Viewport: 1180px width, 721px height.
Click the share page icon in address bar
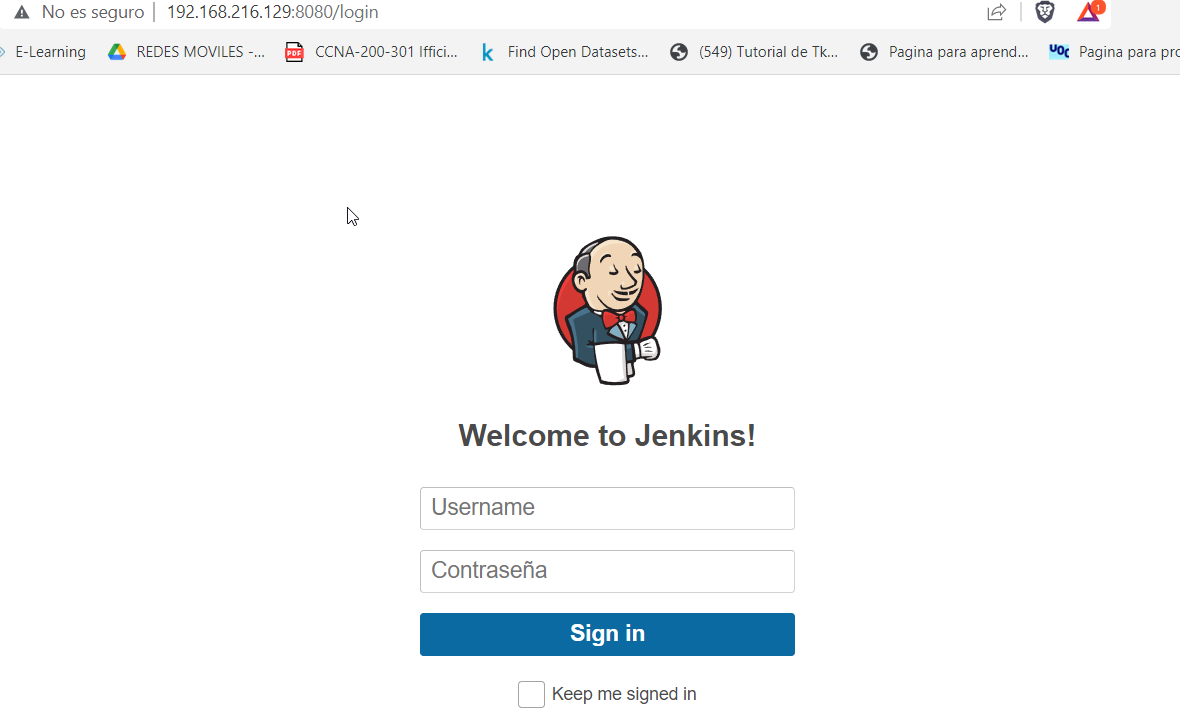pos(996,12)
